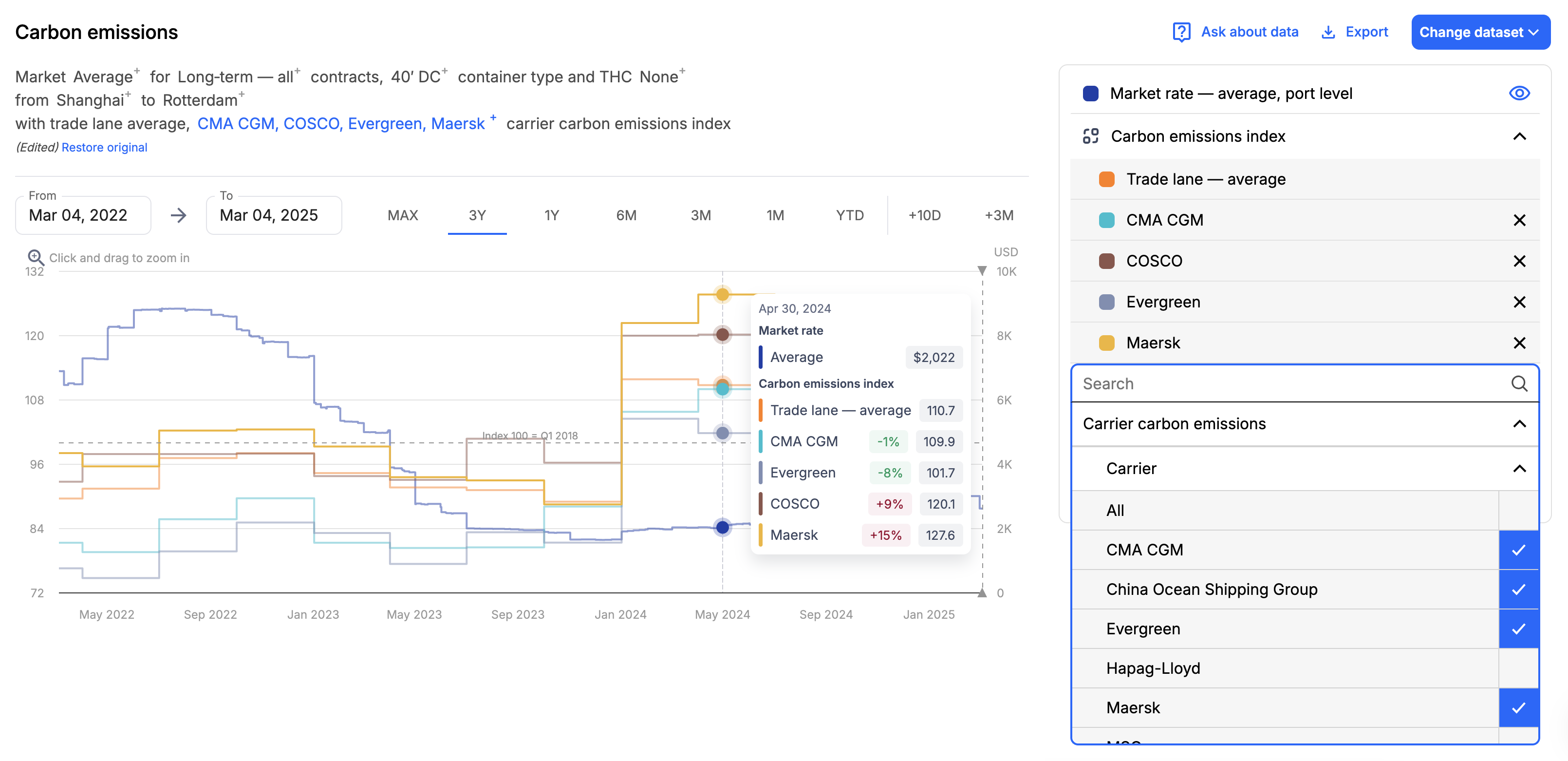Image resolution: width=1568 pixels, height=761 pixels.
Task: Click the top triangle marker on USD axis
Action: click(982, 270)
